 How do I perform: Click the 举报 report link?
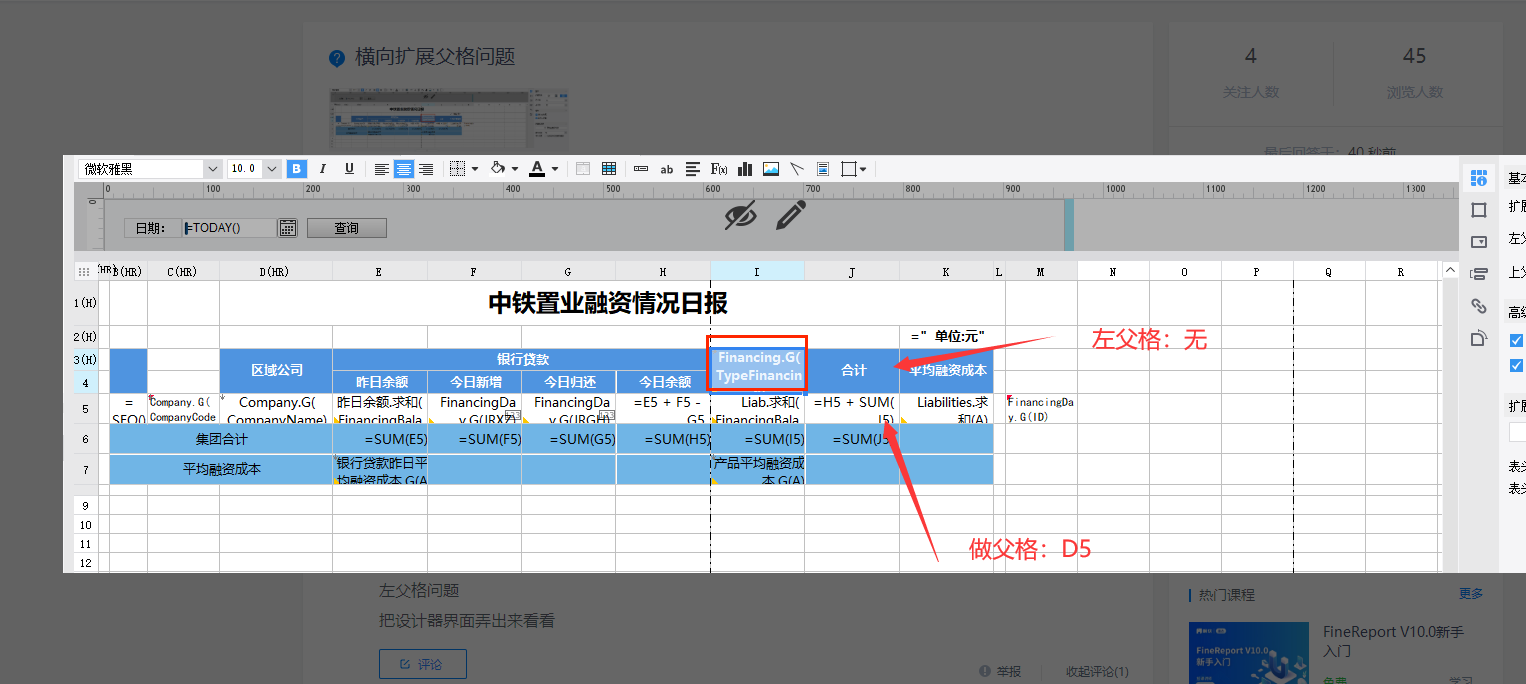pyautogui.click(x=1000, y=671)
